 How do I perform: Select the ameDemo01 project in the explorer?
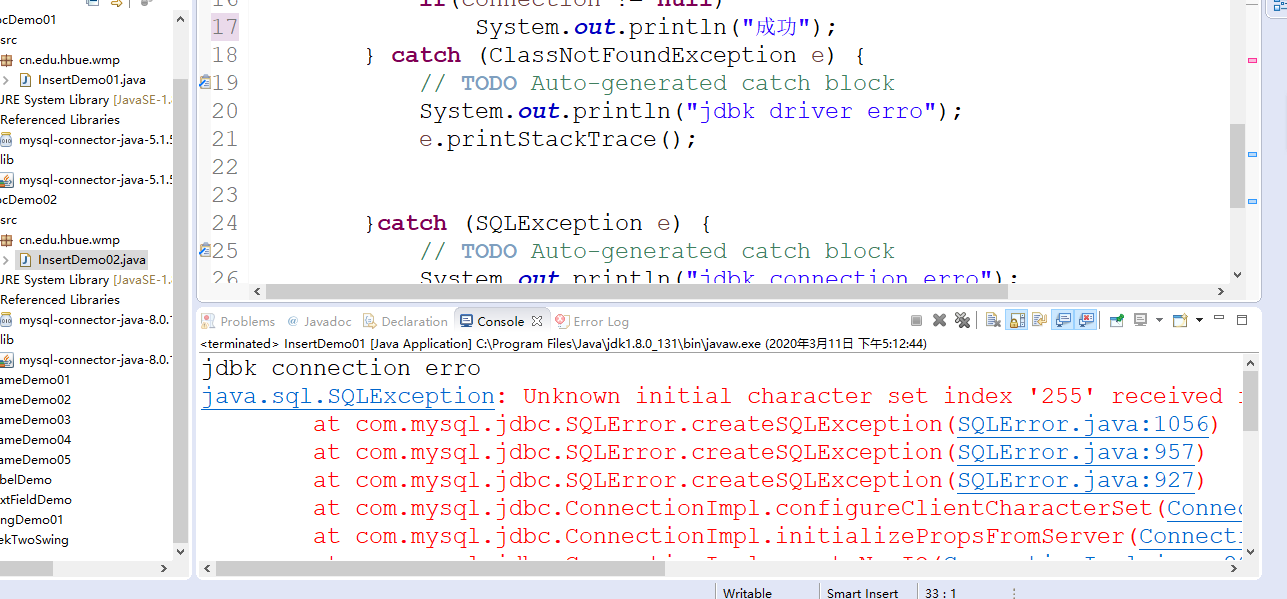35,380
